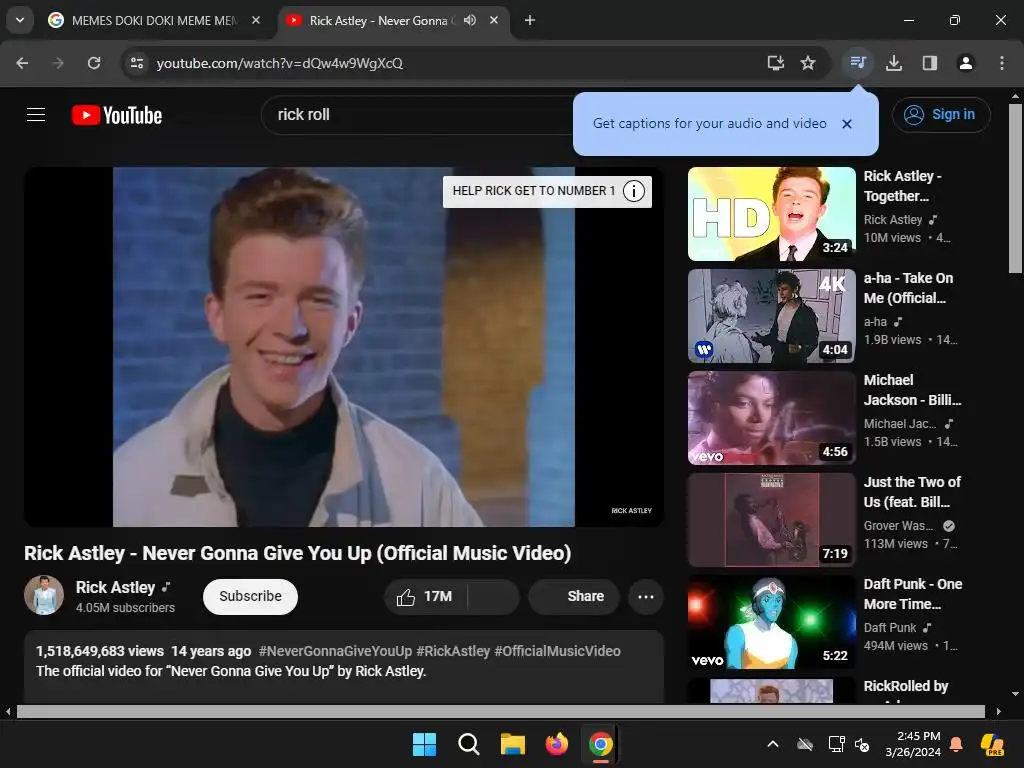Open Chrome icon in taskbar
1024x768 pixels.
(600, 744)
